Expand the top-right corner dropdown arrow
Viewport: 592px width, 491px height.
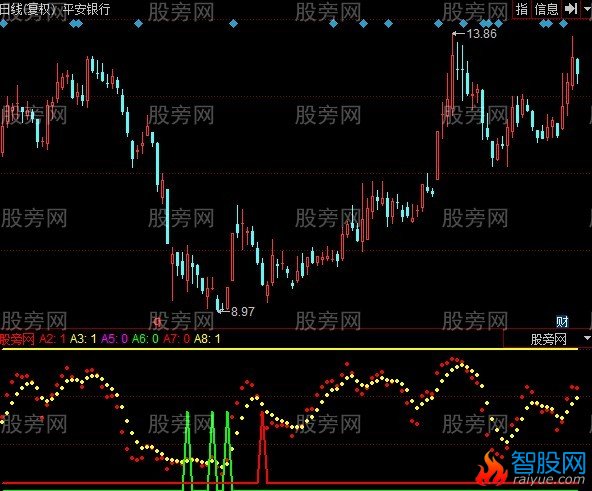(x=587, y=9)
